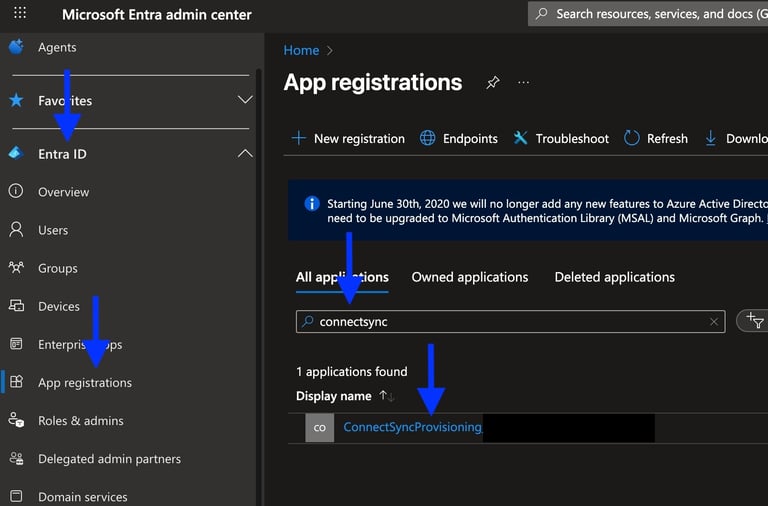Screen dimensions: 768x506
Task: Click the Delegated admin partners icon
Action: click(x=16, y=458)
